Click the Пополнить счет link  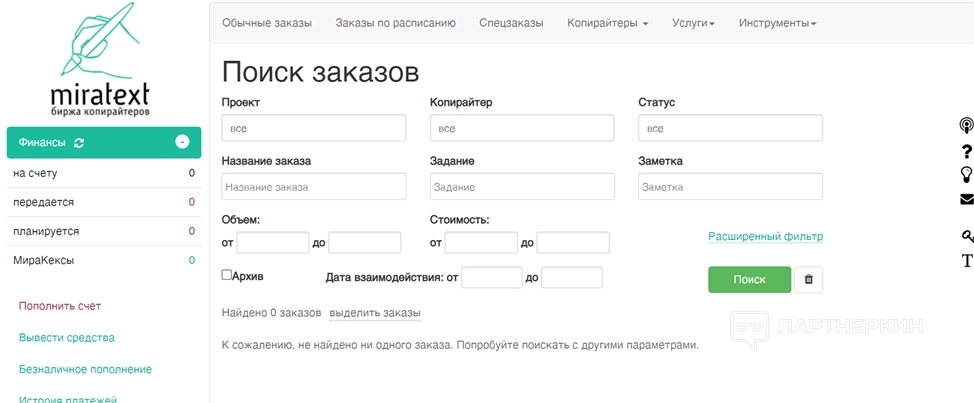pos(60,306)
